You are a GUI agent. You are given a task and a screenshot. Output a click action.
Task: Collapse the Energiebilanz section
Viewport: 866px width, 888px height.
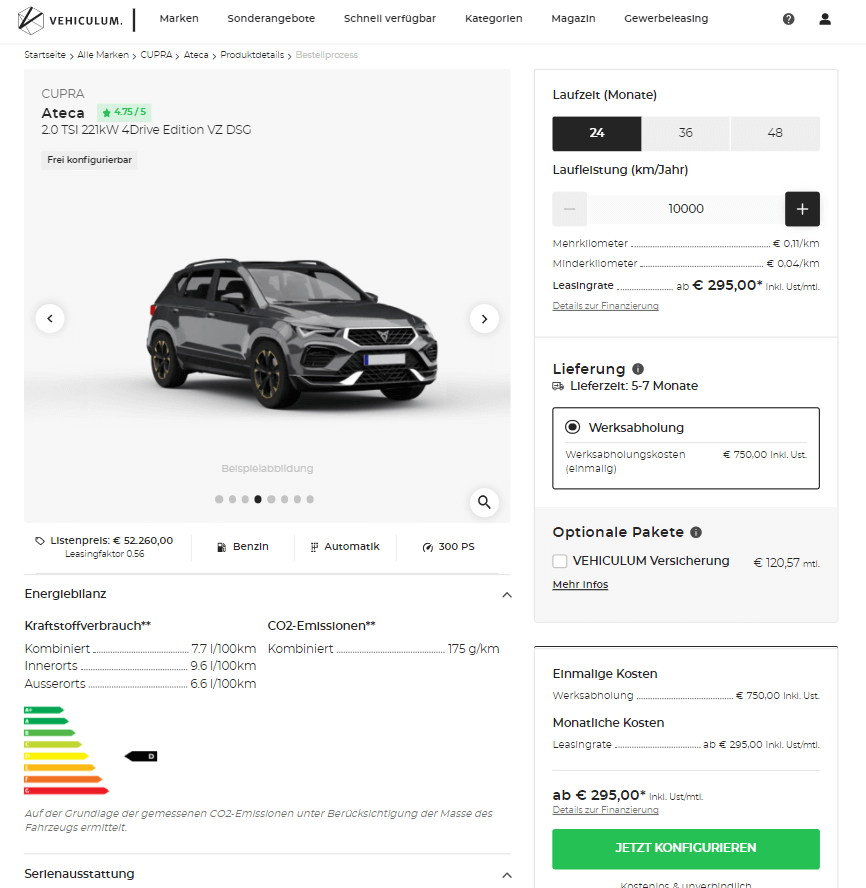coord(507,595)
